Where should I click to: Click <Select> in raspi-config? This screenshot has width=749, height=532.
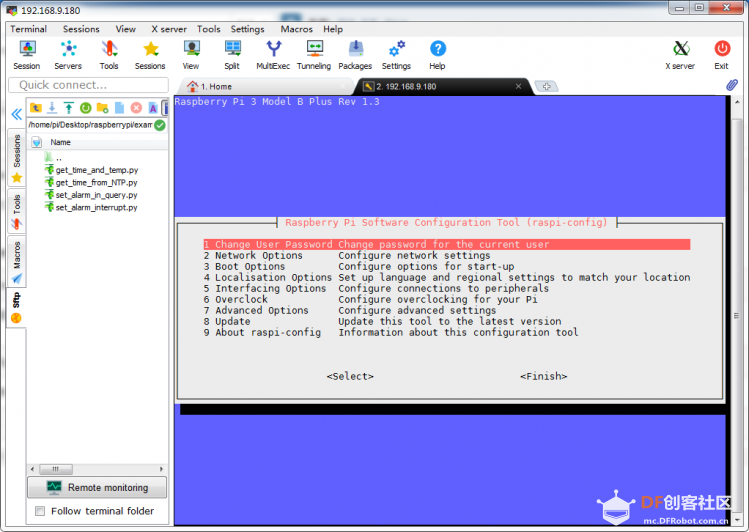point(350,376)
